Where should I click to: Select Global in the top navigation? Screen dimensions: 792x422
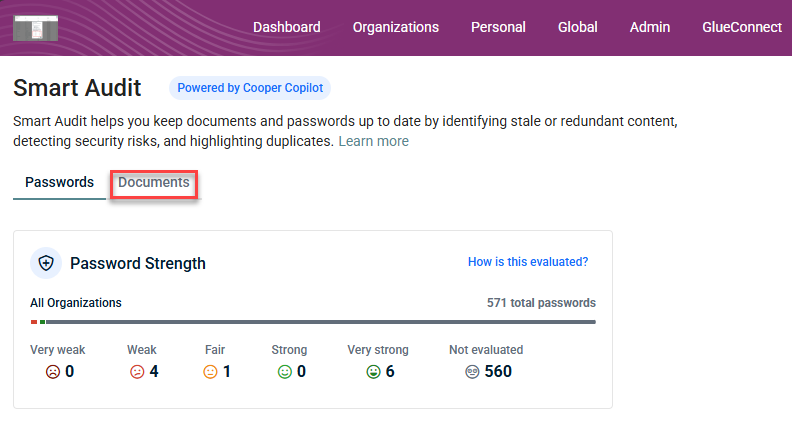(578, 27)
